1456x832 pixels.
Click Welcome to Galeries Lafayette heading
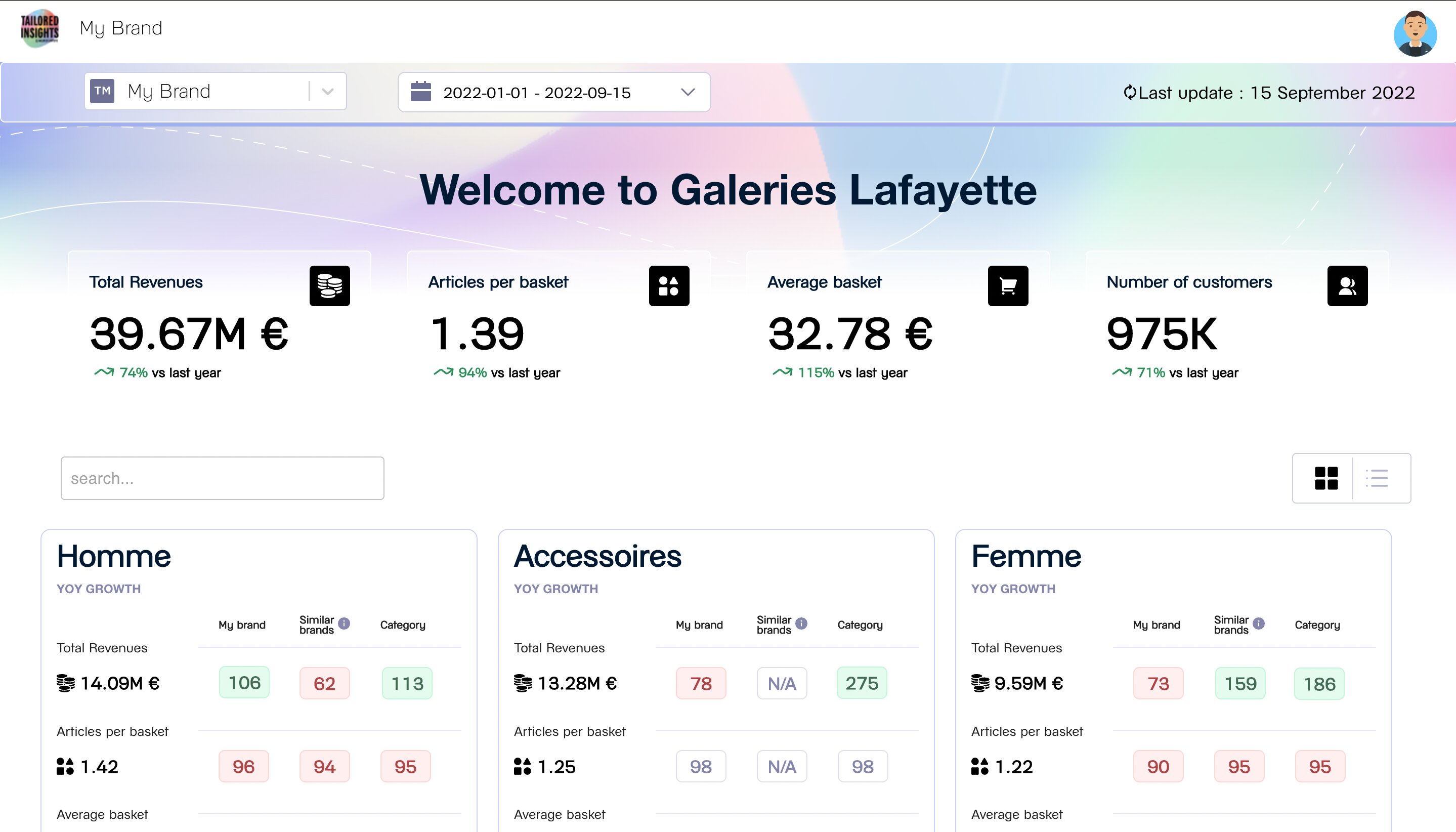pos(727,190)
